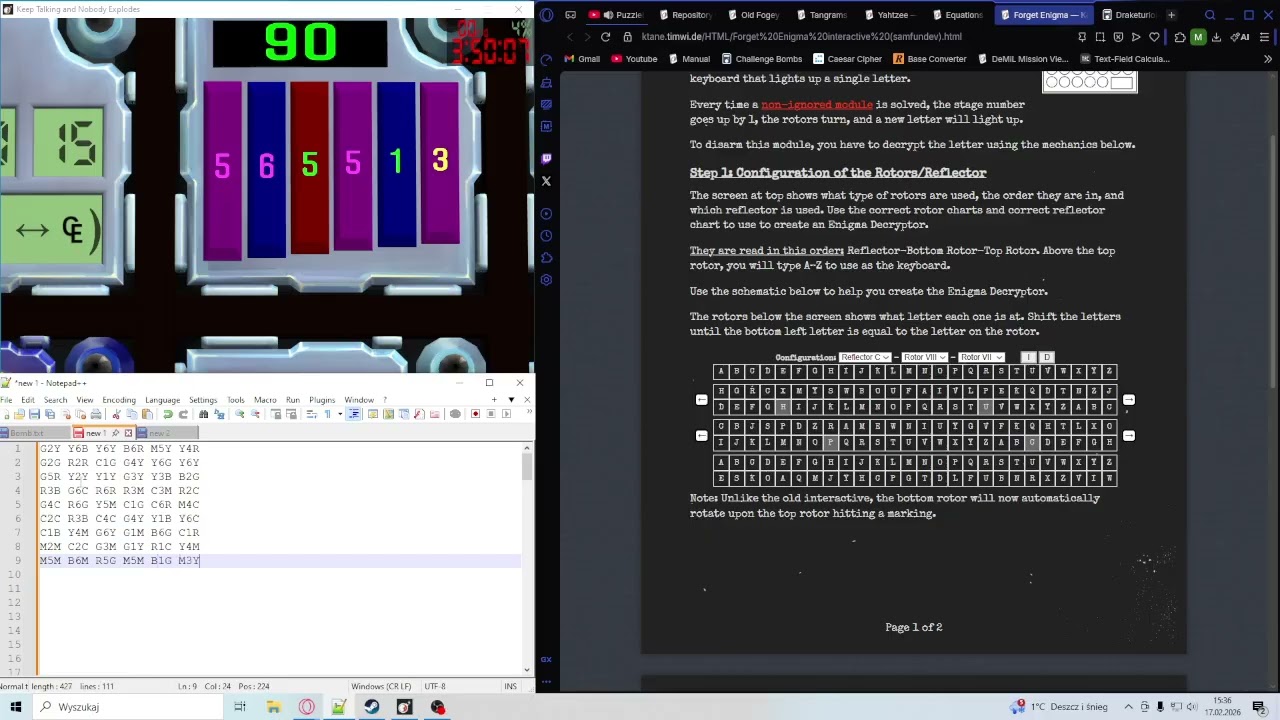1280x720 pixels.
Task: Open the browser extensions cube icon
Action: [1180, 37]
